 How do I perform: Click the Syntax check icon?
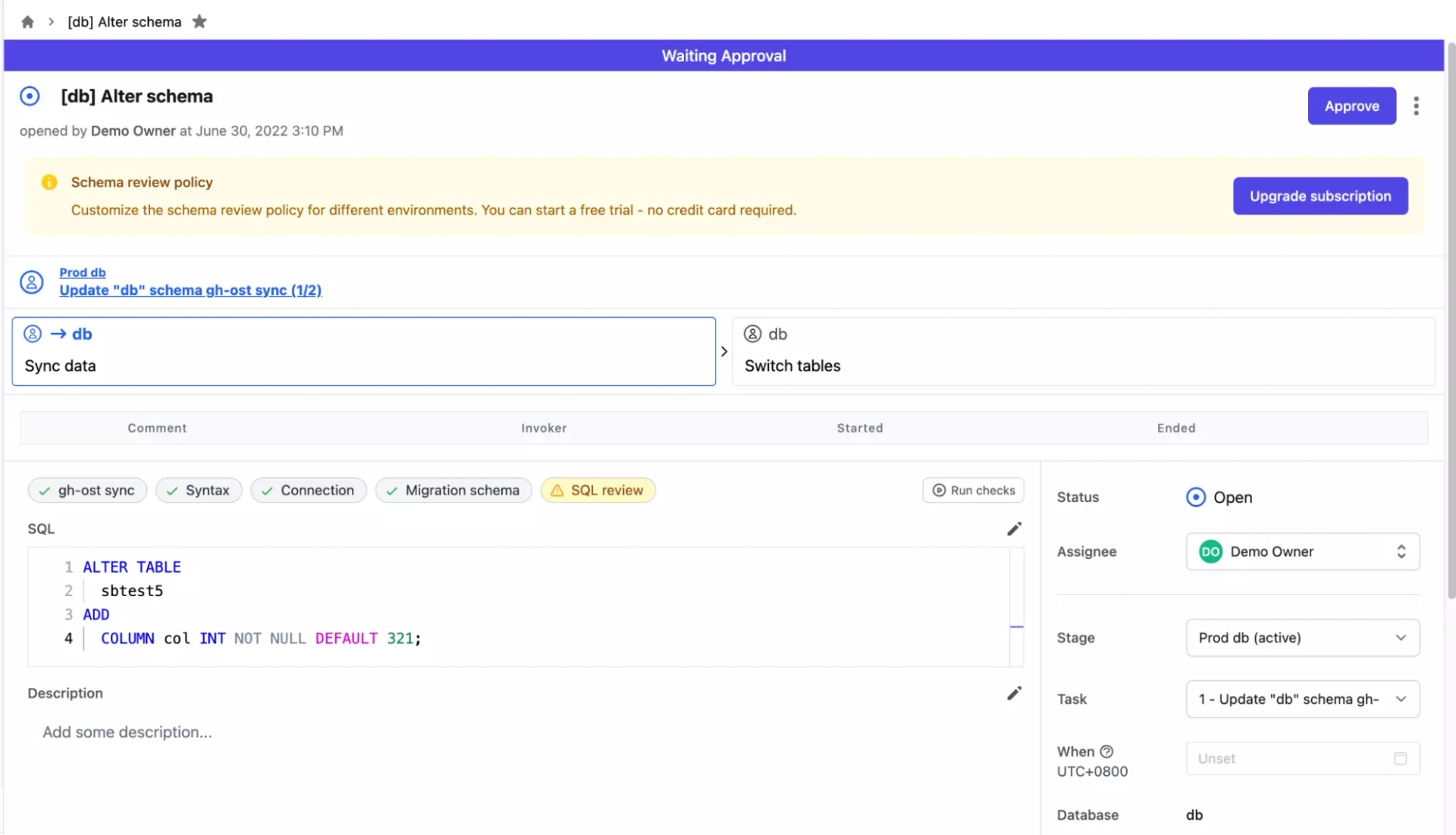click(172, 490)
